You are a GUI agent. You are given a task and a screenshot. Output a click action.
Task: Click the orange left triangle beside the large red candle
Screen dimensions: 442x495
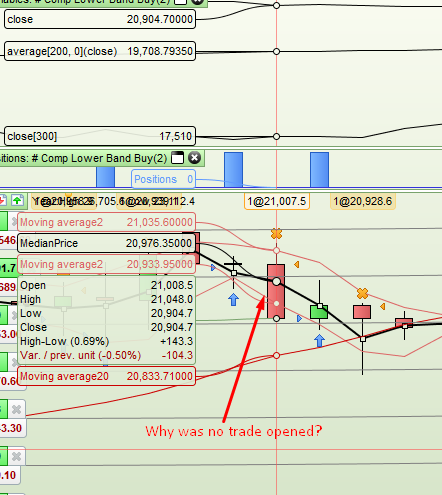pyautogui.click(x=296, y=265)
